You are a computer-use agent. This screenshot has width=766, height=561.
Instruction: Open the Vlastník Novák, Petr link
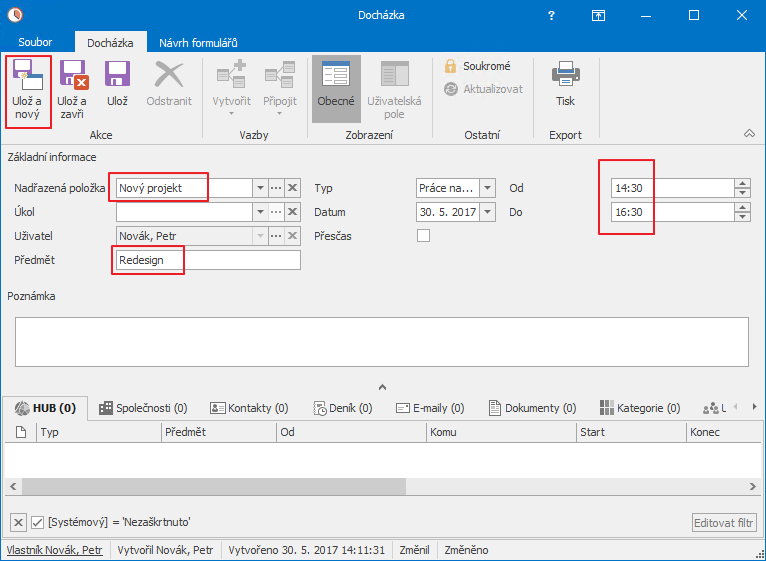[55, 550]
